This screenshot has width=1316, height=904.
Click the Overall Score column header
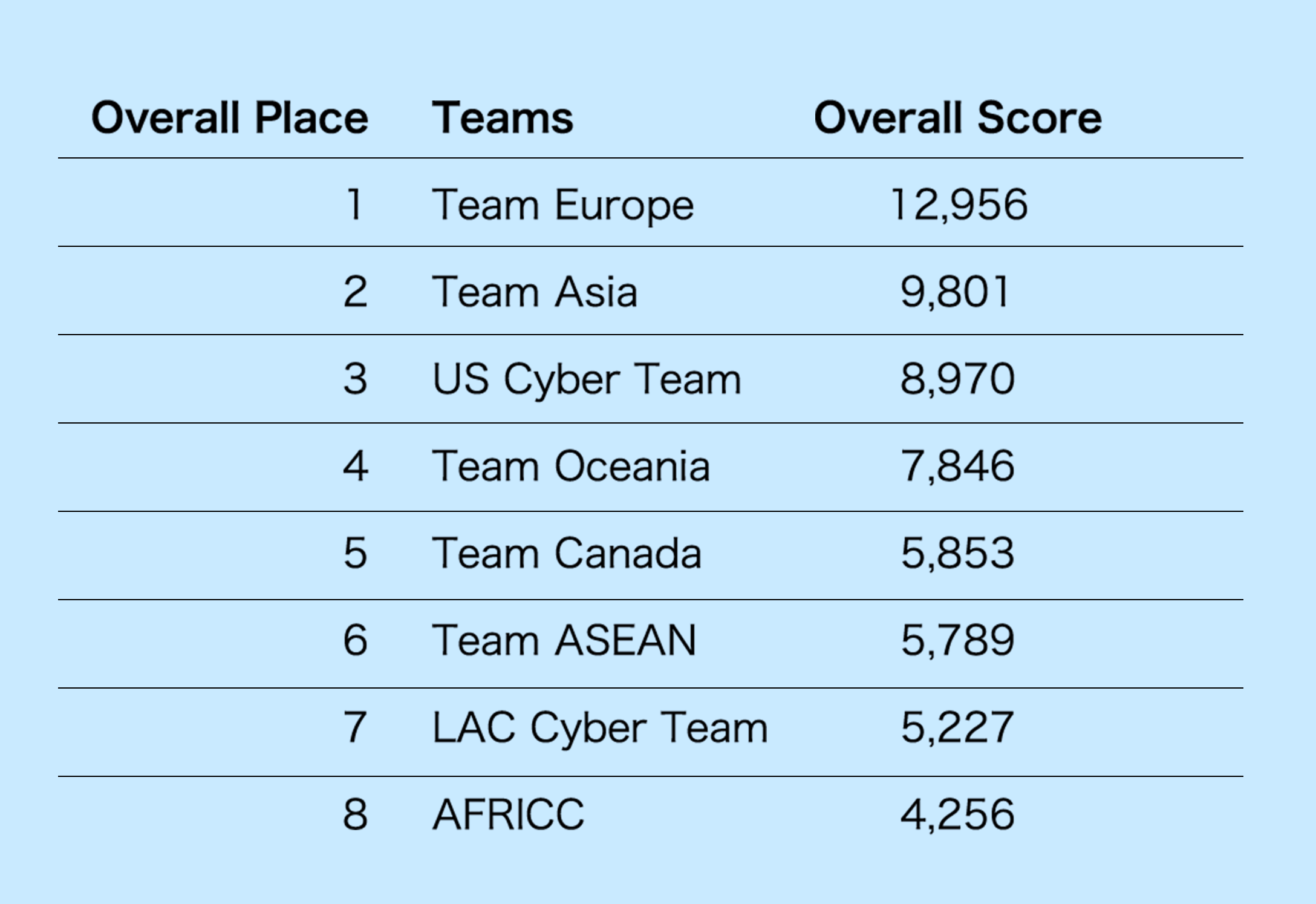point(957,117)
